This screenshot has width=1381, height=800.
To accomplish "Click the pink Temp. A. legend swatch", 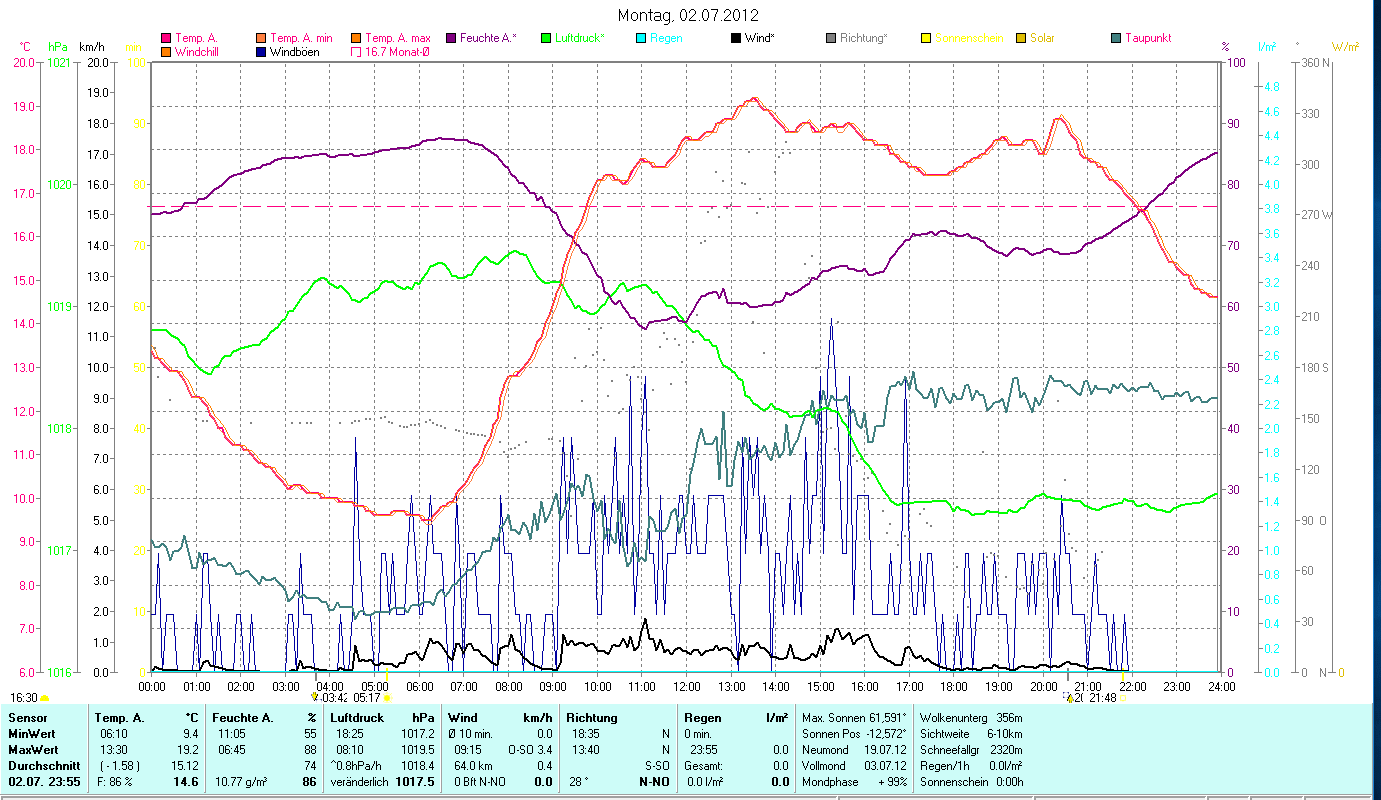I will (x=166, y=38).
